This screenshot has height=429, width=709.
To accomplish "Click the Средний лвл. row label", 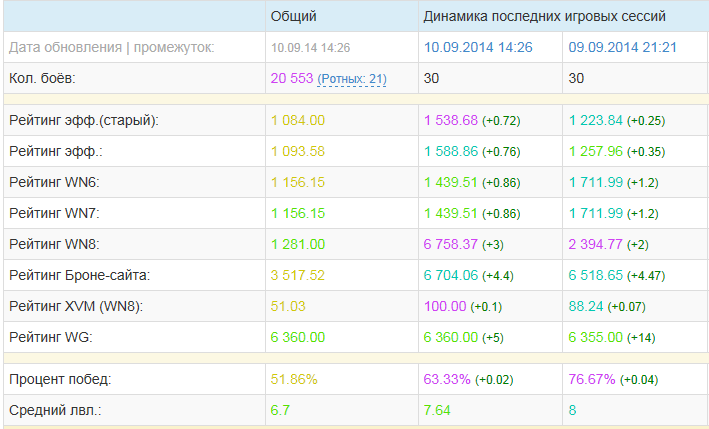I will coord(55,410).
